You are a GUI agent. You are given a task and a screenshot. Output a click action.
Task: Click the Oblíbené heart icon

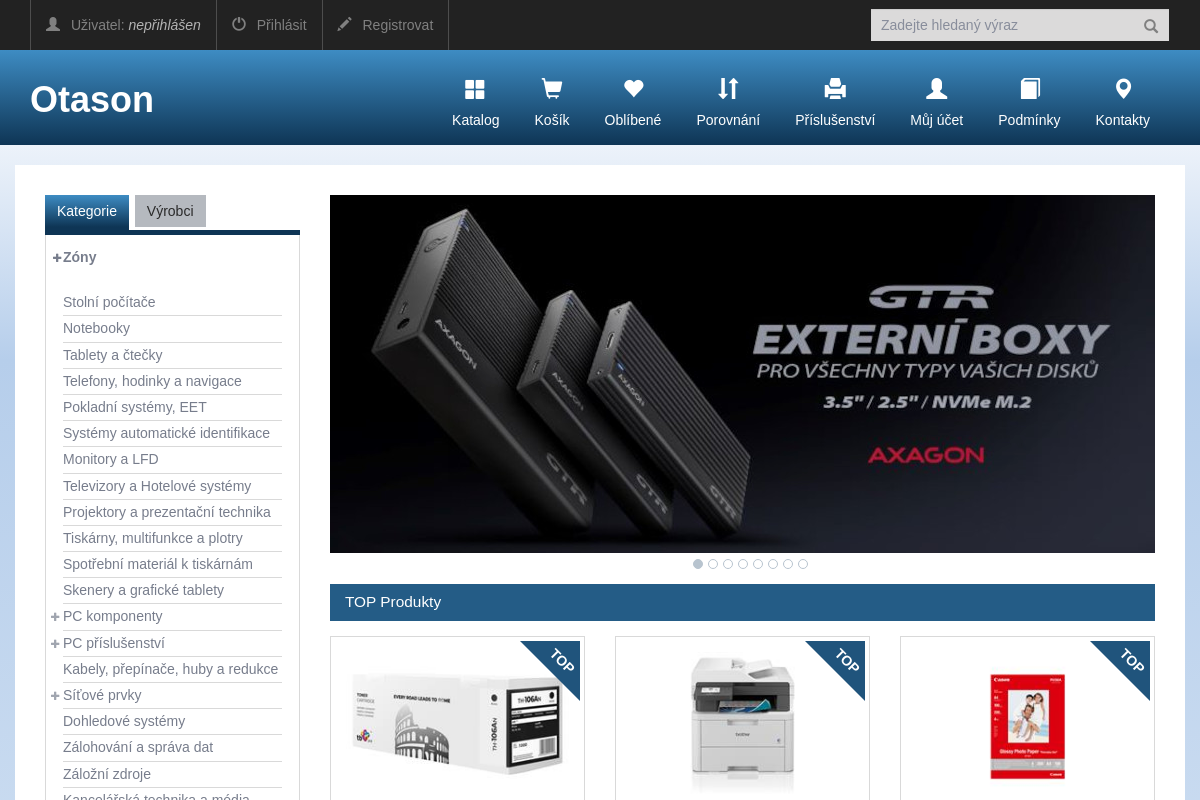pos(633,89)
